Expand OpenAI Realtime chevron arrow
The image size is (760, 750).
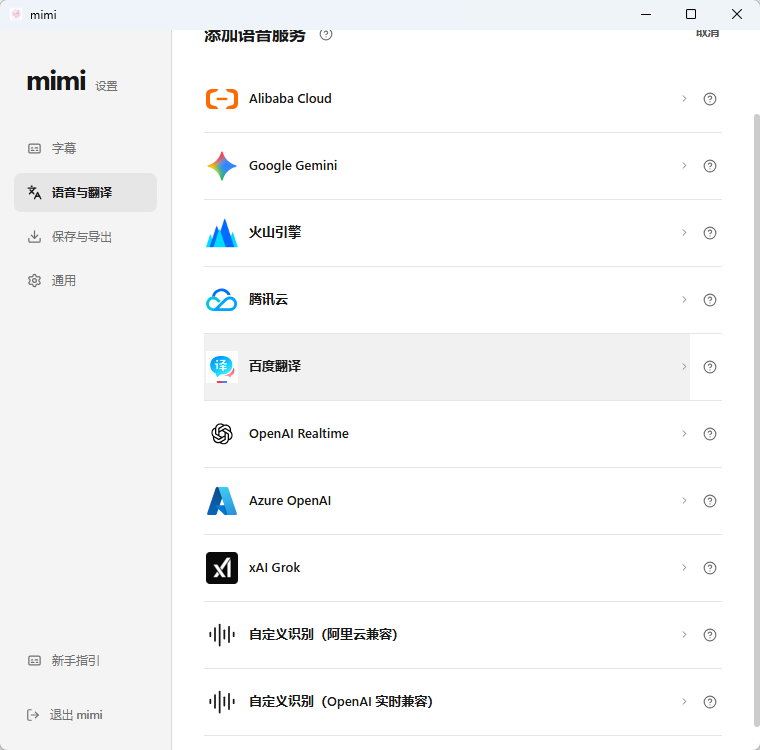(x=684, y=433)
